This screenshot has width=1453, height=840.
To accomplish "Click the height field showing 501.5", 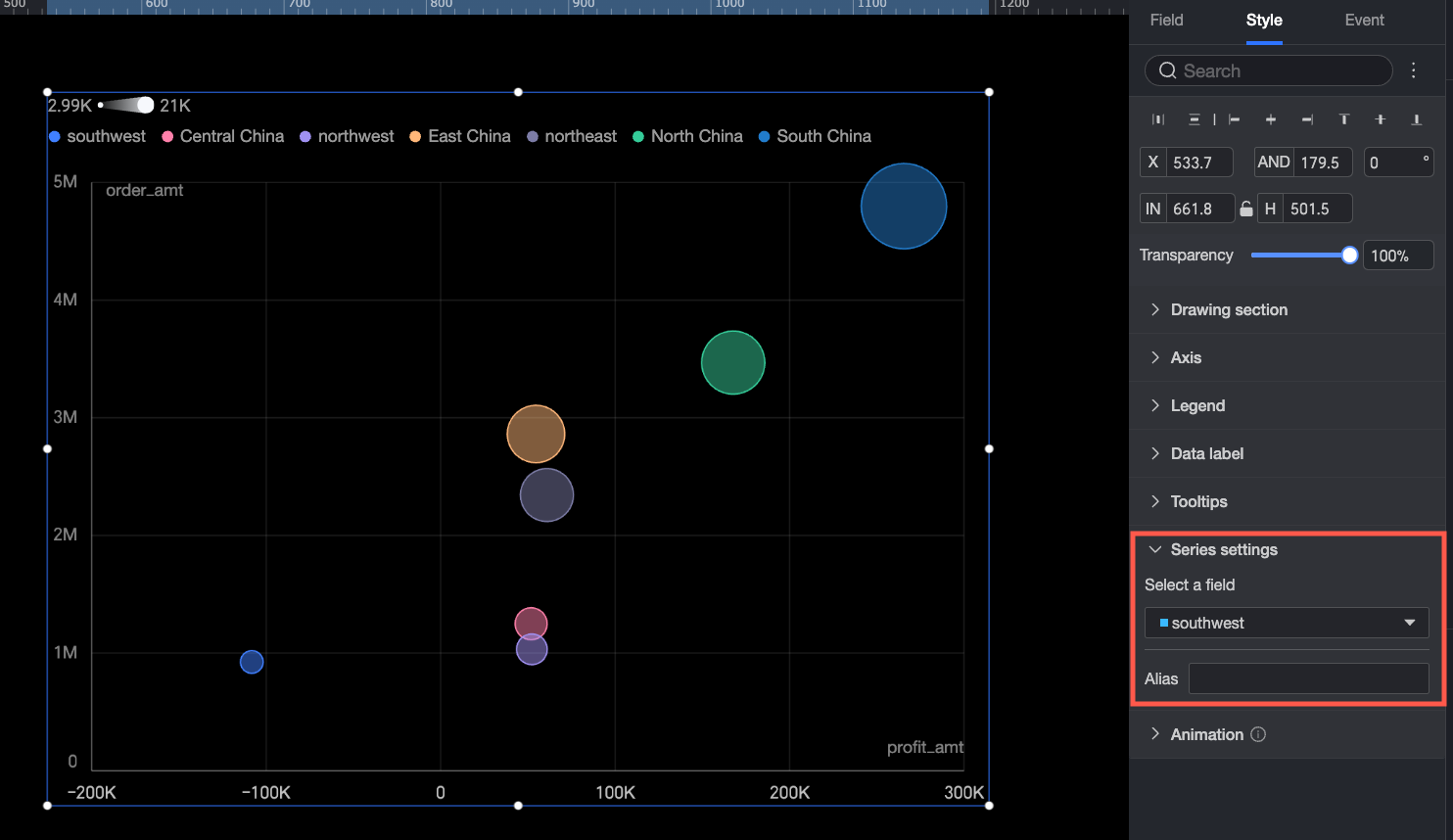I will [x=1318, y=209].
